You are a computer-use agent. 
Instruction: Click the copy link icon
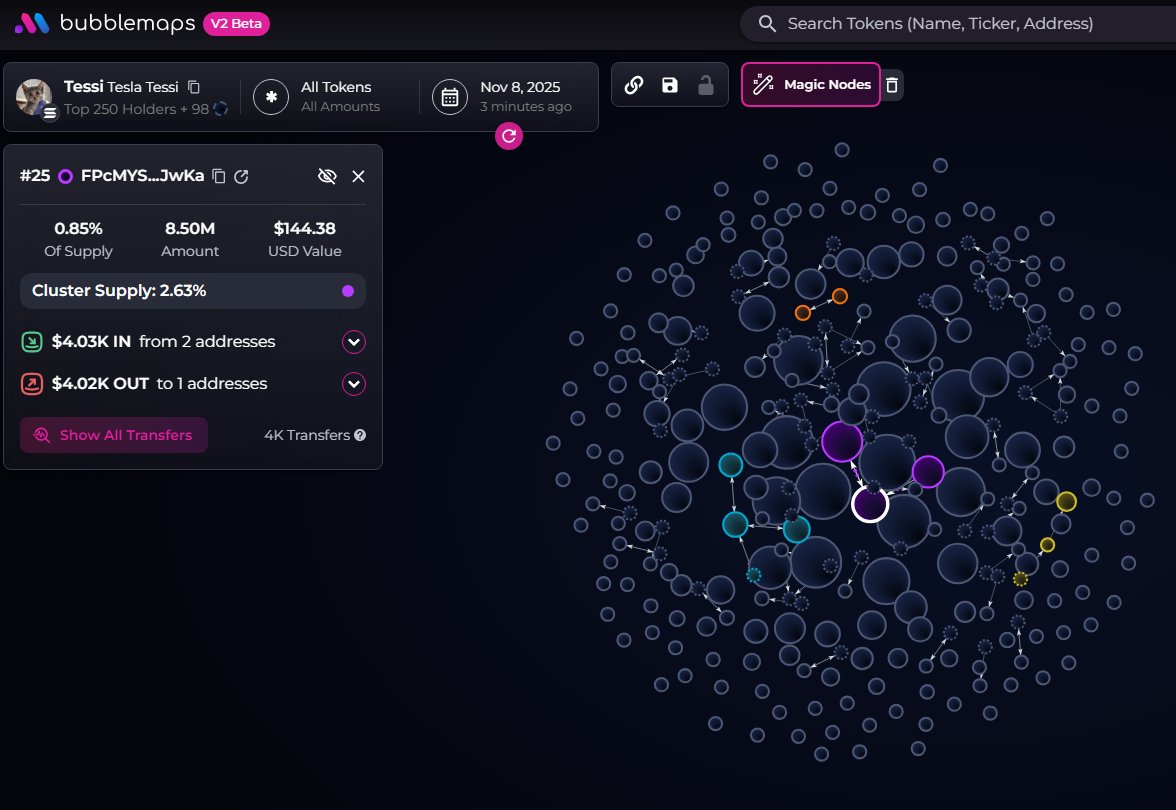tap(633, 85)
